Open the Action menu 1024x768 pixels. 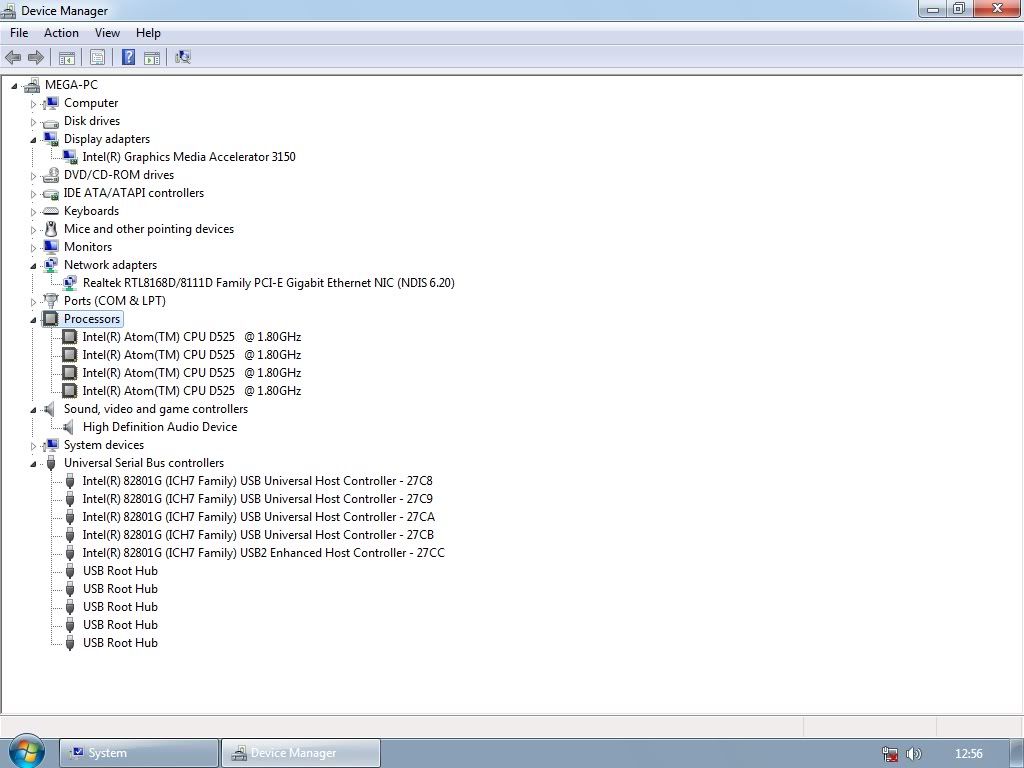click(61, 33)
